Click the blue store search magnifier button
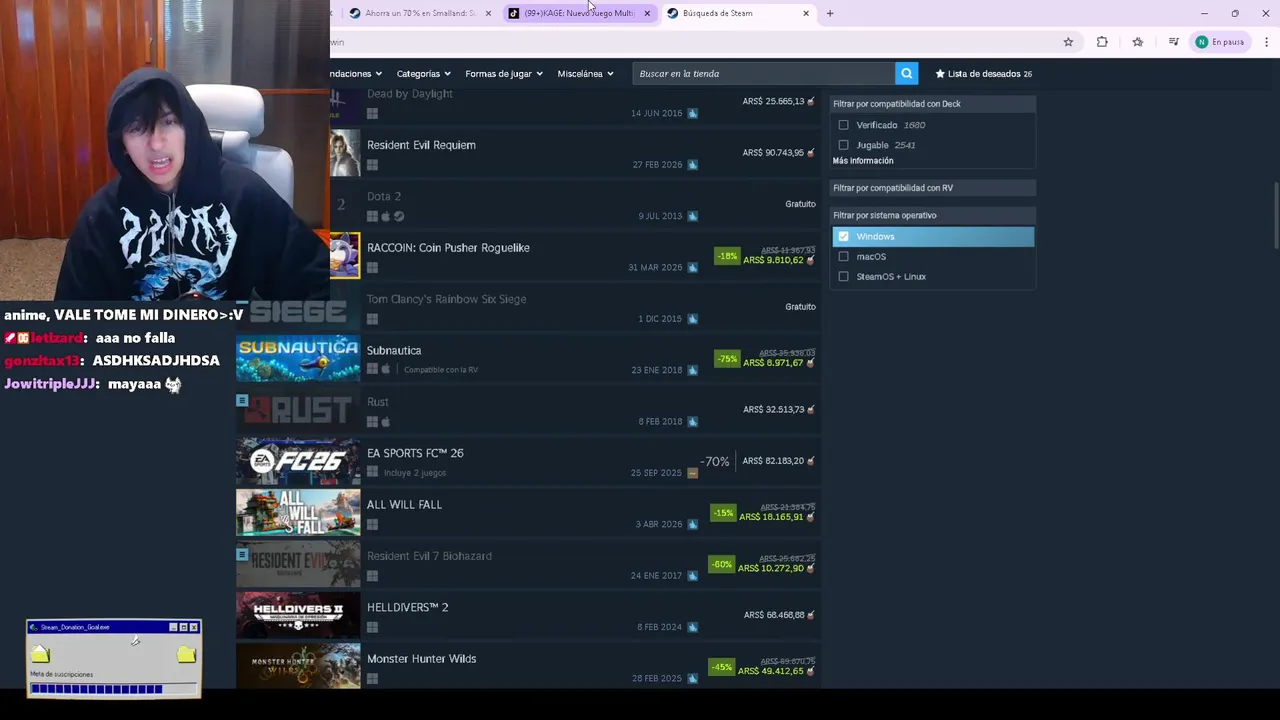Screen dimensions: 1280x720 pyautogui.click(x=906, y=73)
